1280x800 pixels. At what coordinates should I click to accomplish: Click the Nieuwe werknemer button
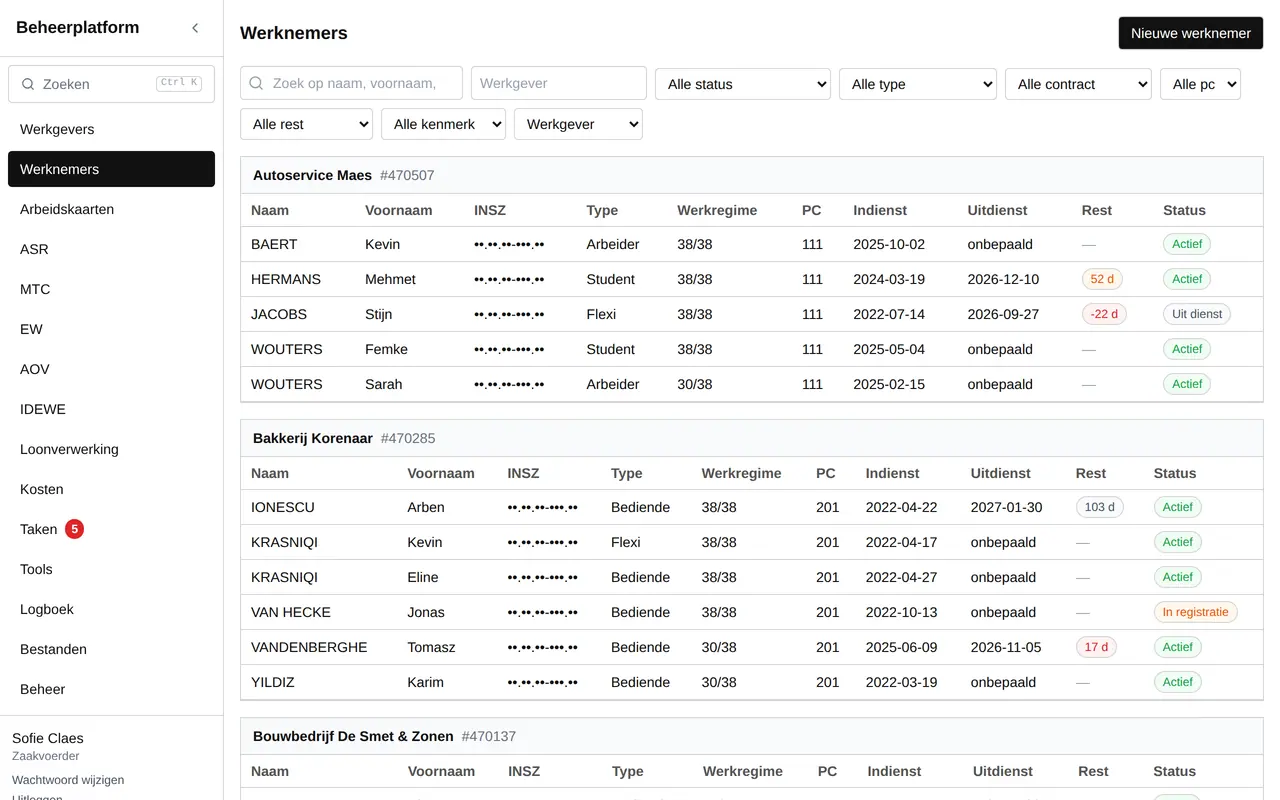pos(1190,33)
